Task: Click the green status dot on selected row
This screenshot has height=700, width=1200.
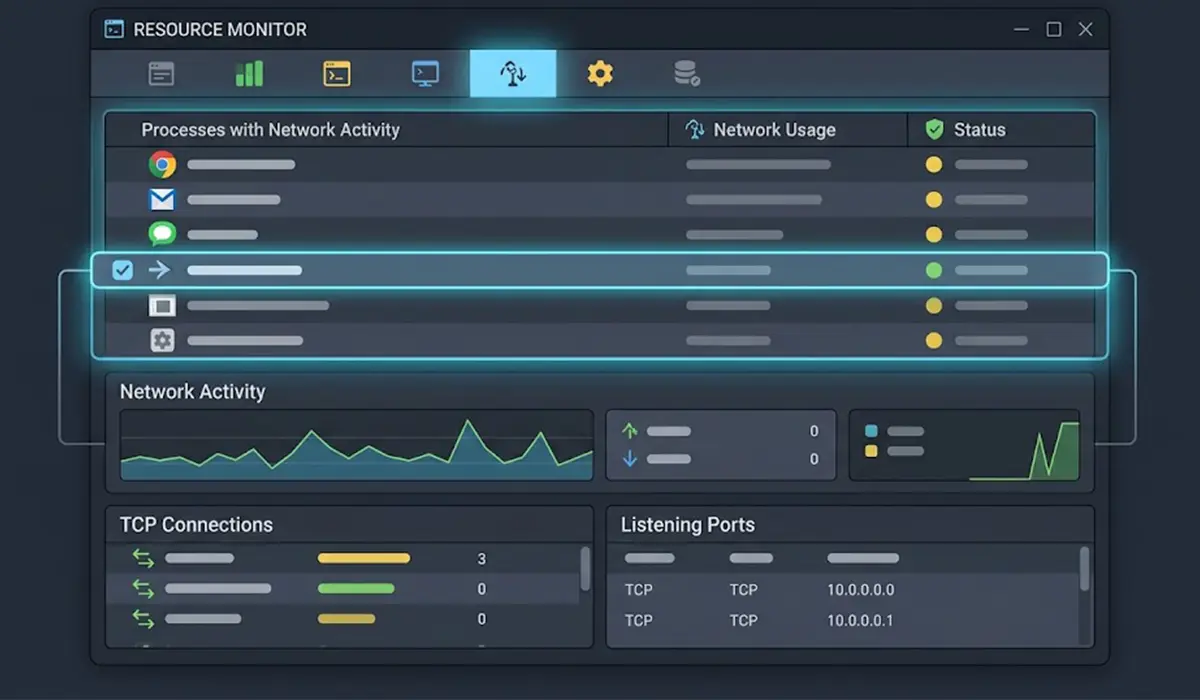Action: coord(934,270)
